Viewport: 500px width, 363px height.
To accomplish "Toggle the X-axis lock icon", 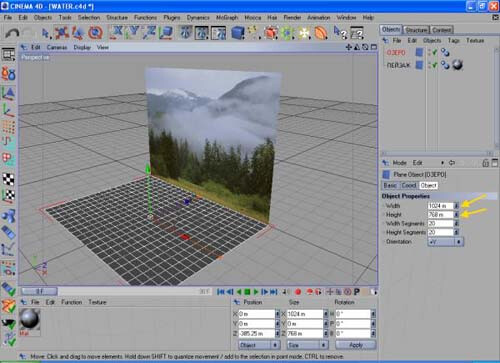I will tap(117, 32).
